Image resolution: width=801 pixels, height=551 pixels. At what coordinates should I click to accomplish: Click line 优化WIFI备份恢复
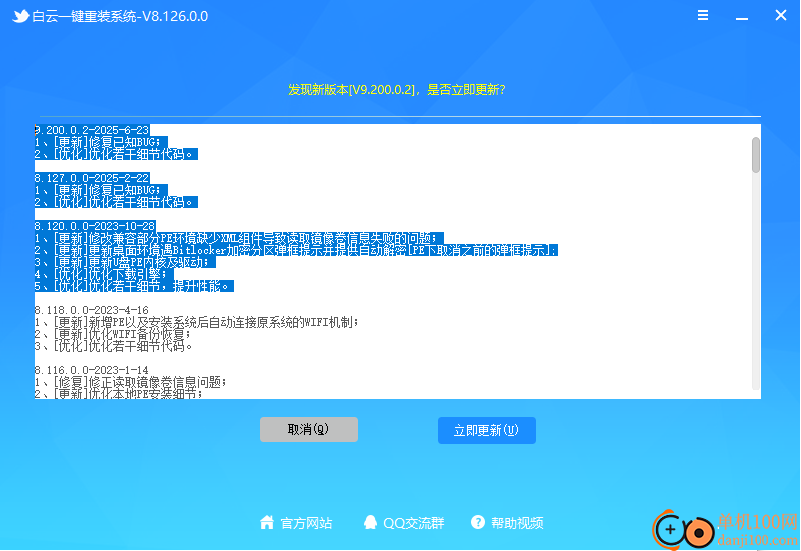coord(113,334)
